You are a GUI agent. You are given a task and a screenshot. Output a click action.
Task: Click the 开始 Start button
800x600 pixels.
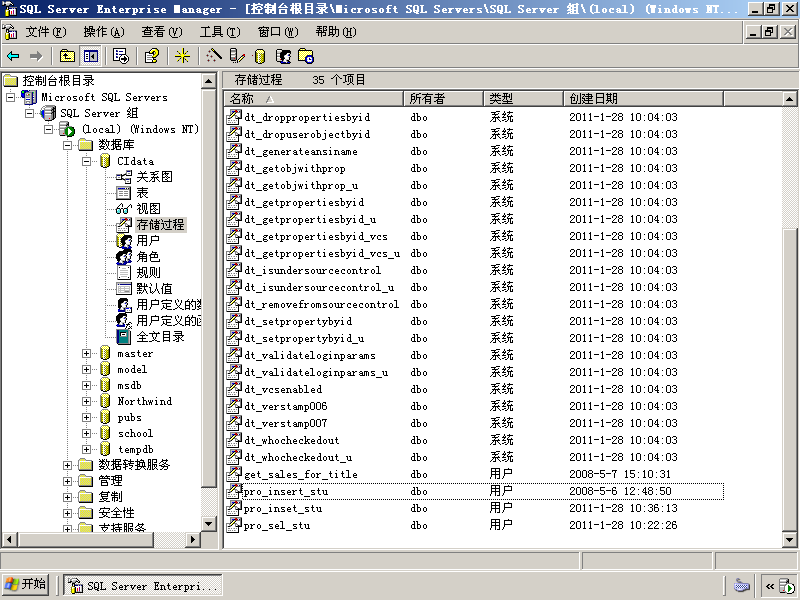26,585
